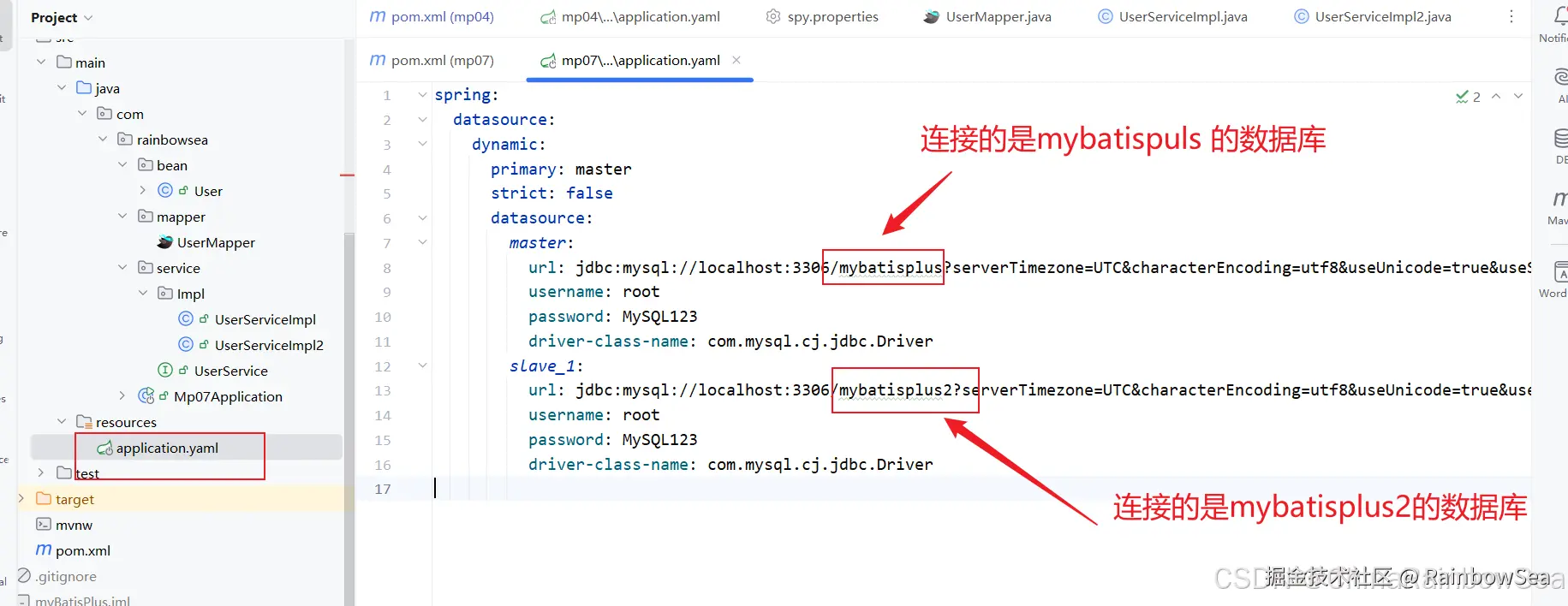Go to previous highlighted problem arrow
This screenshot has height=606, width=1568.
(1496, 96)
